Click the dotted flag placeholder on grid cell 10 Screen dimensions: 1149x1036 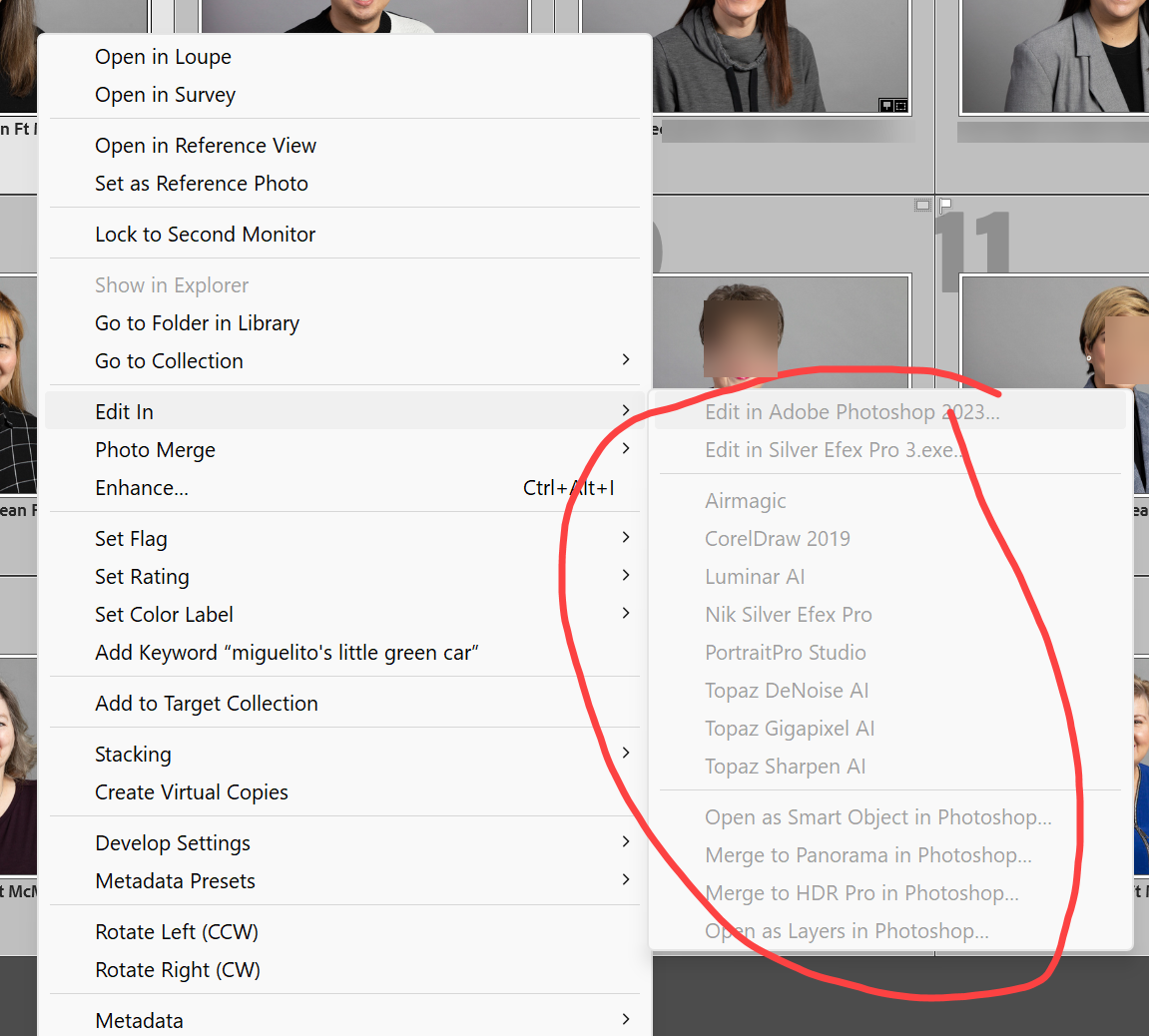pos(922,205)
